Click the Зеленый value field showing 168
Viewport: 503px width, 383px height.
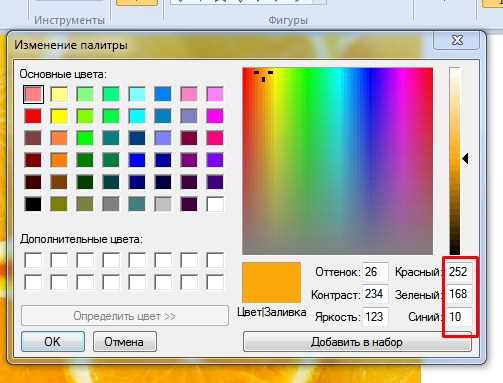click(x=459, y=294)
